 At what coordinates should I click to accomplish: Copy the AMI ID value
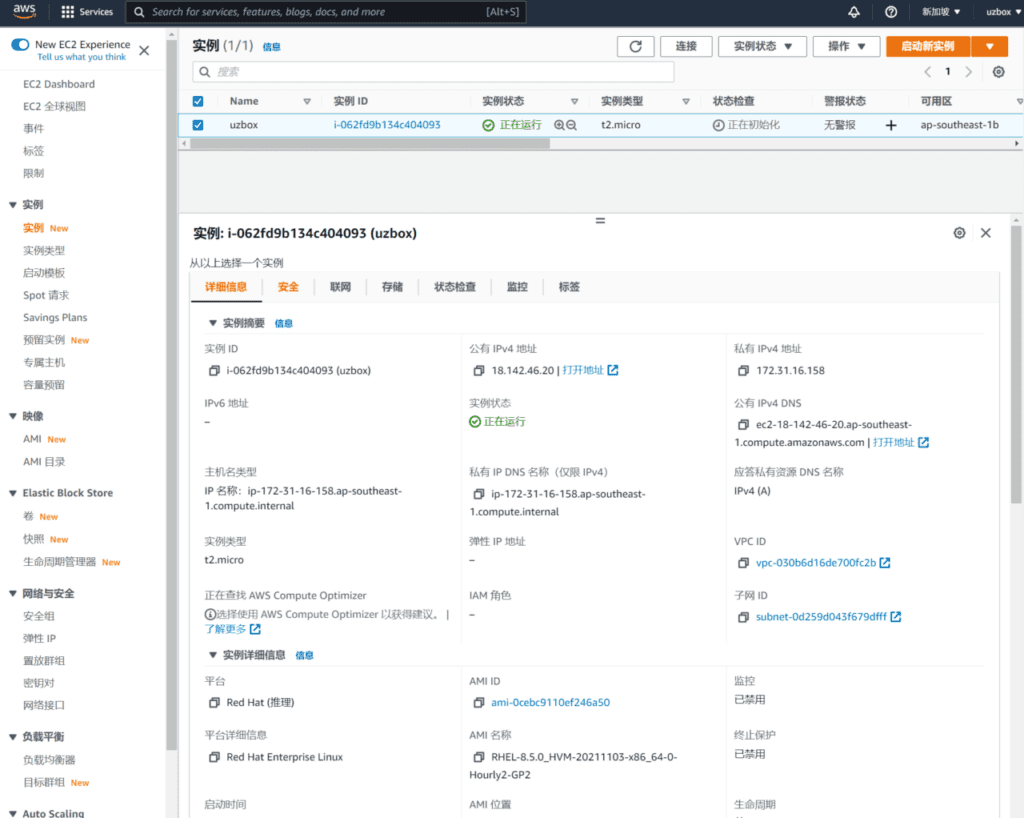(478, 703)
